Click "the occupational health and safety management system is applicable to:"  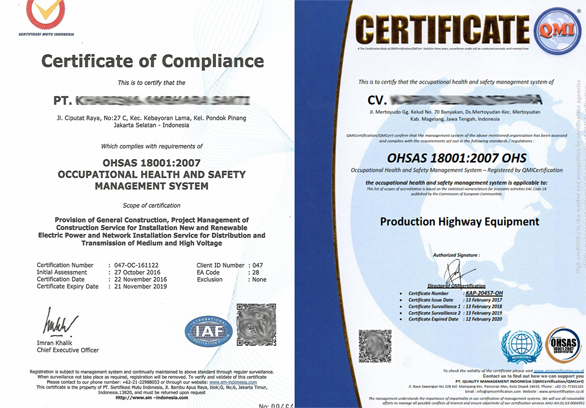coord(456,183)
